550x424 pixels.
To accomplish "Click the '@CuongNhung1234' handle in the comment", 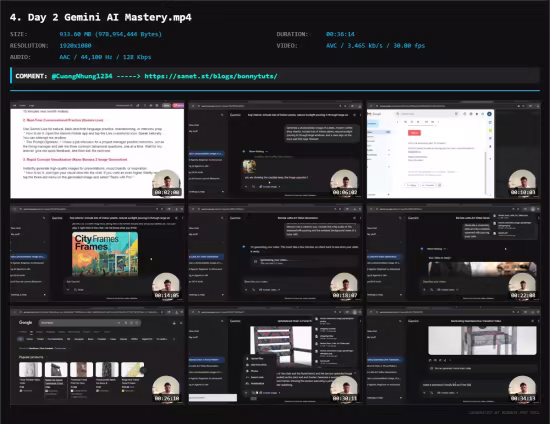I will click(x=82, y=76).
